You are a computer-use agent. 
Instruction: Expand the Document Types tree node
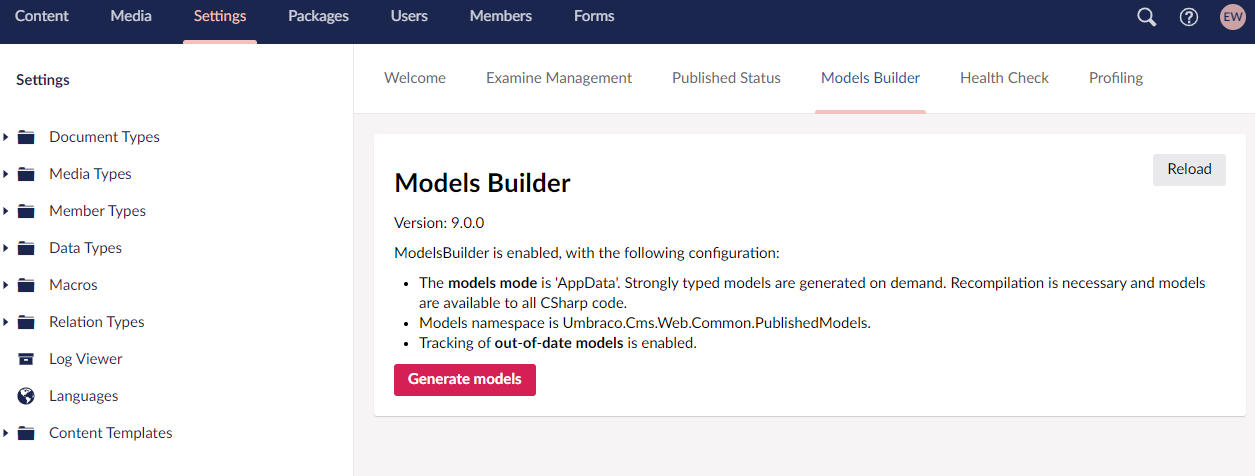pyautogui.click(x=6, y=137)
